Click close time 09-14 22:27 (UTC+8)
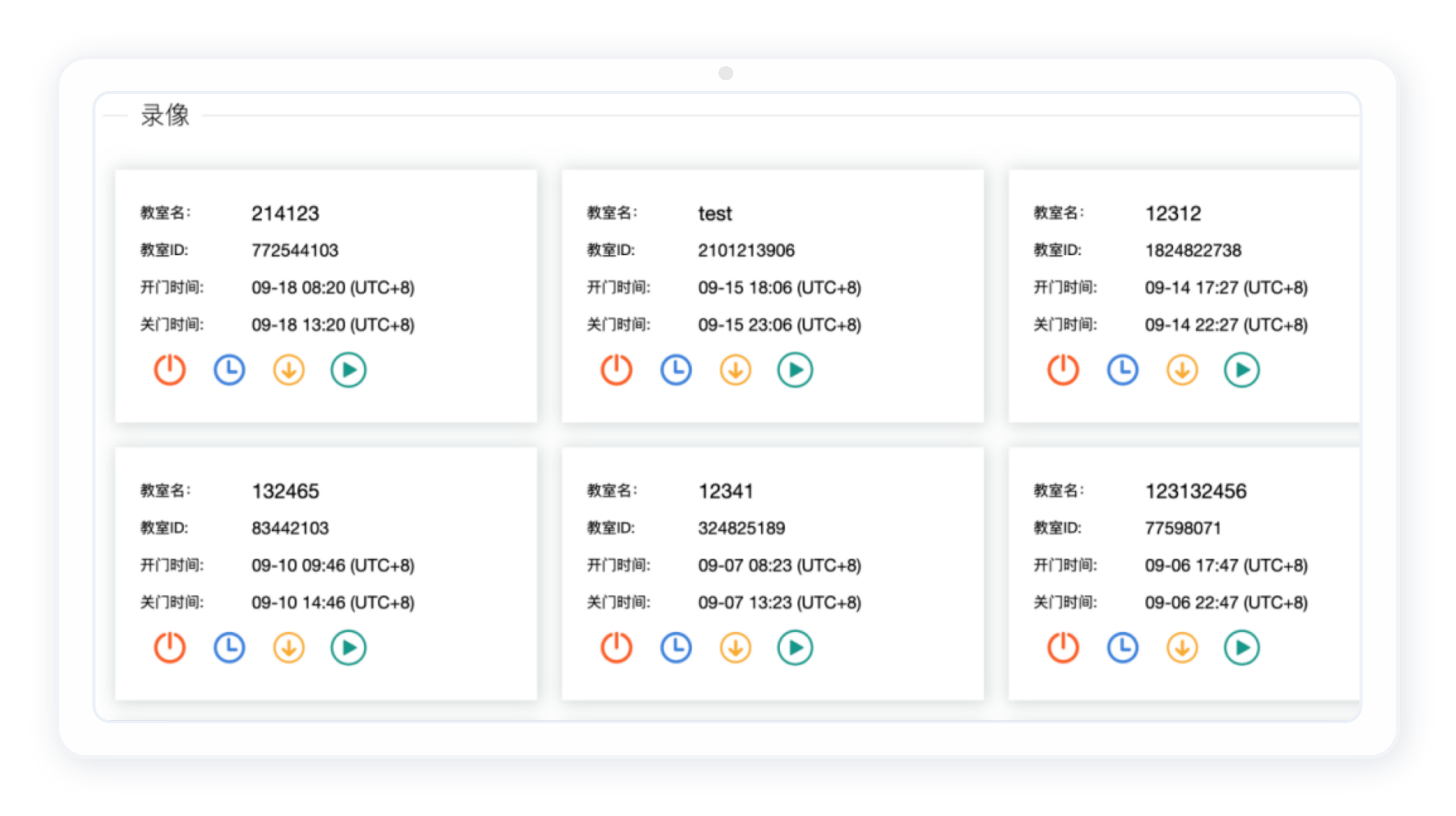Image resolution: width=1456 pixels, height=816 pixels. (x=1226, y=325)
